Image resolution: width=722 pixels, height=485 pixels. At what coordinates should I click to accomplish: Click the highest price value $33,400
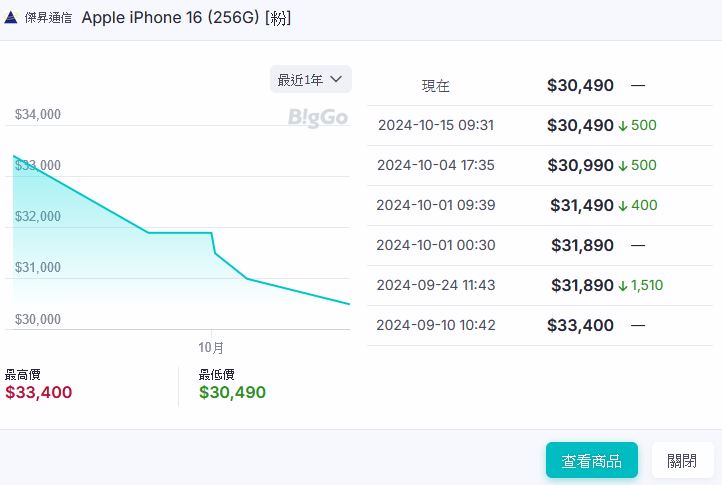tap(39, 392)
